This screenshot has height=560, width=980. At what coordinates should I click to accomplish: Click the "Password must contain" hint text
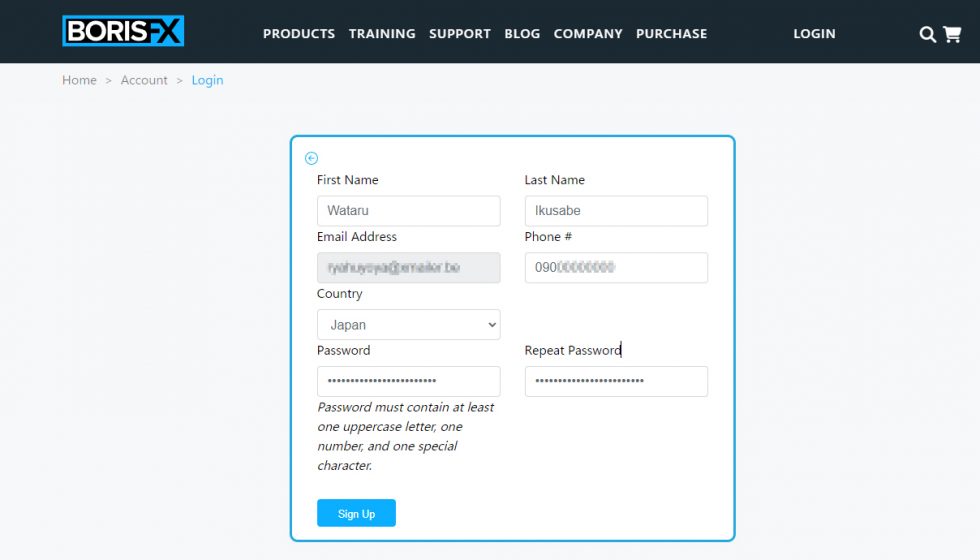pos(406,436)
